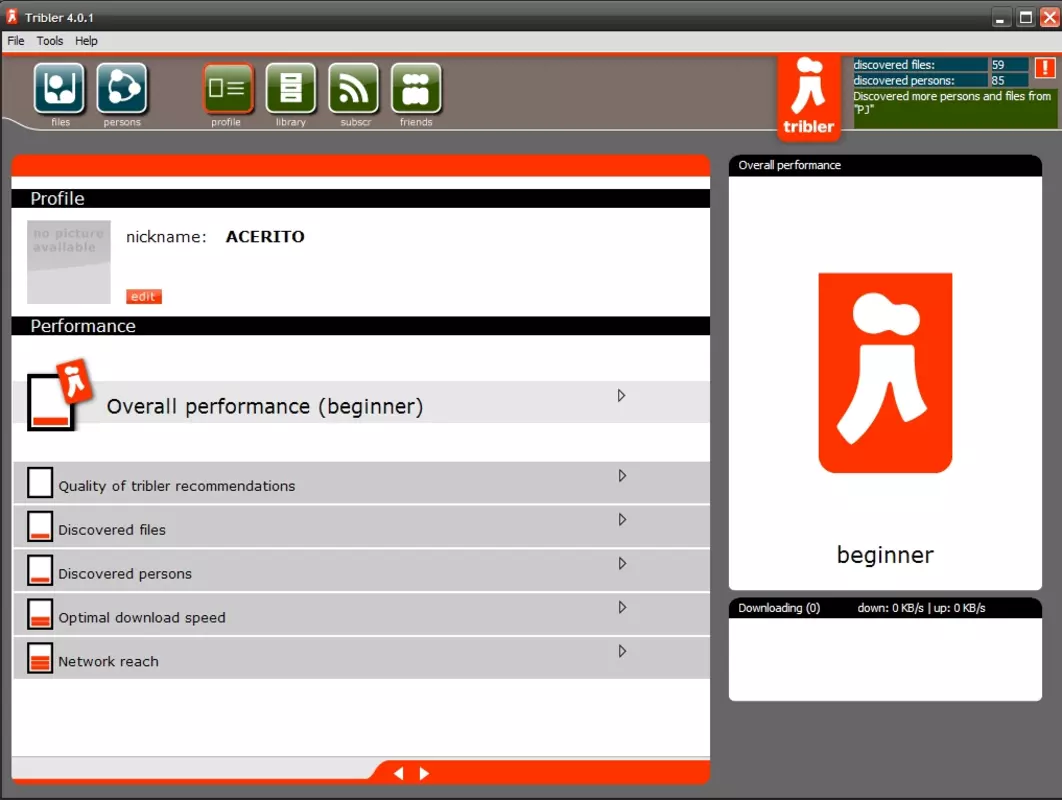Go to next page with right arrow
The height and width of the screenshot is (800, 1062).
(424, 773)
